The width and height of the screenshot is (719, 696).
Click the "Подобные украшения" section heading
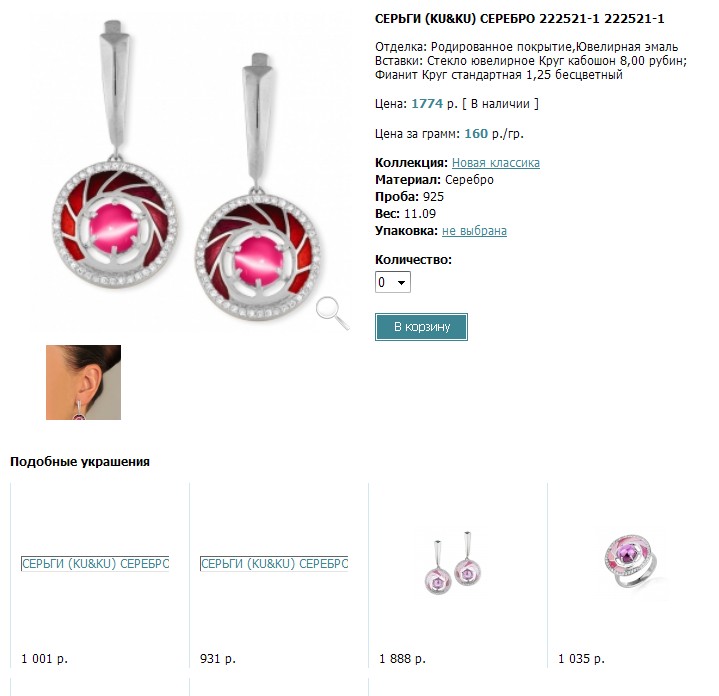tap(80, 462)
